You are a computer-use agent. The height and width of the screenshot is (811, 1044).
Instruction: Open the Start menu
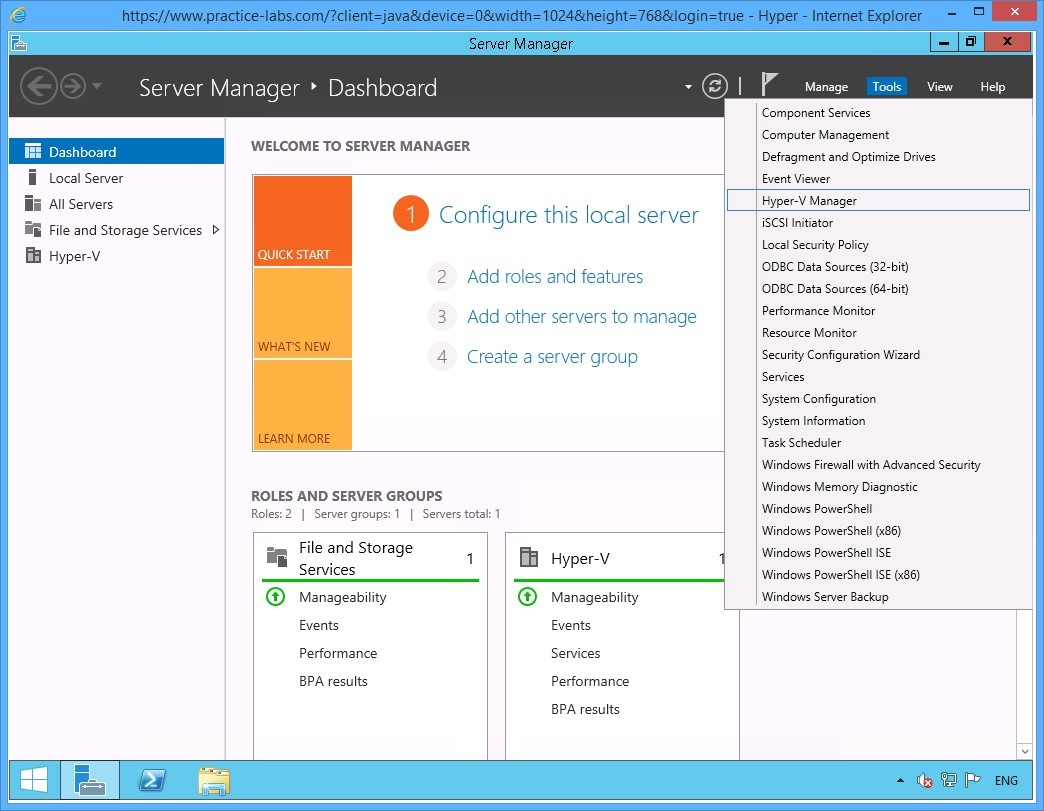click(33, 780)
